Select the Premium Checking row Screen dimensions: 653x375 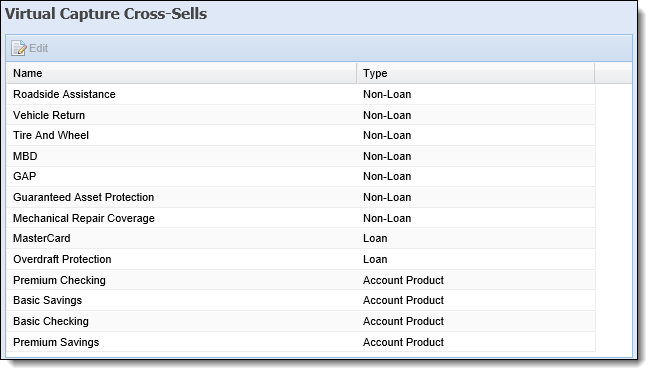tap(301, 280)
